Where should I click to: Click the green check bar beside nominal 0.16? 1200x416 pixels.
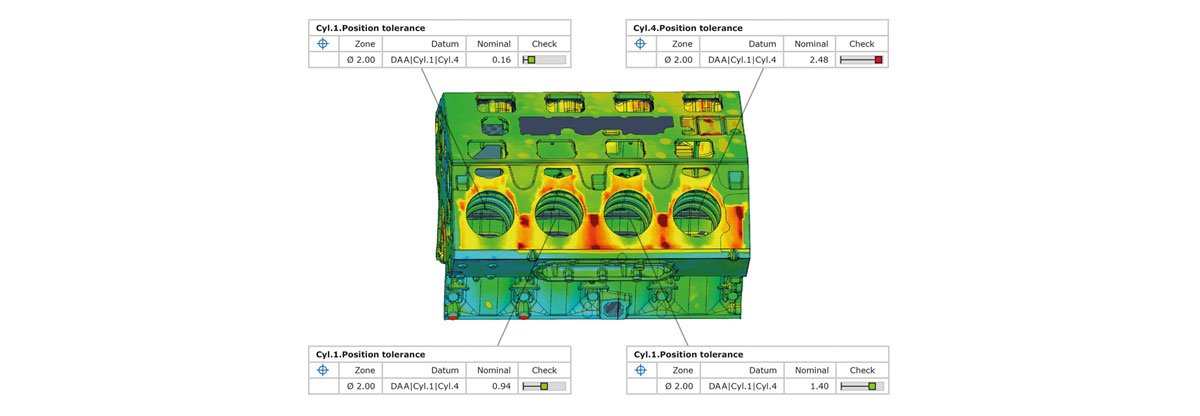(x=544, y=60)
